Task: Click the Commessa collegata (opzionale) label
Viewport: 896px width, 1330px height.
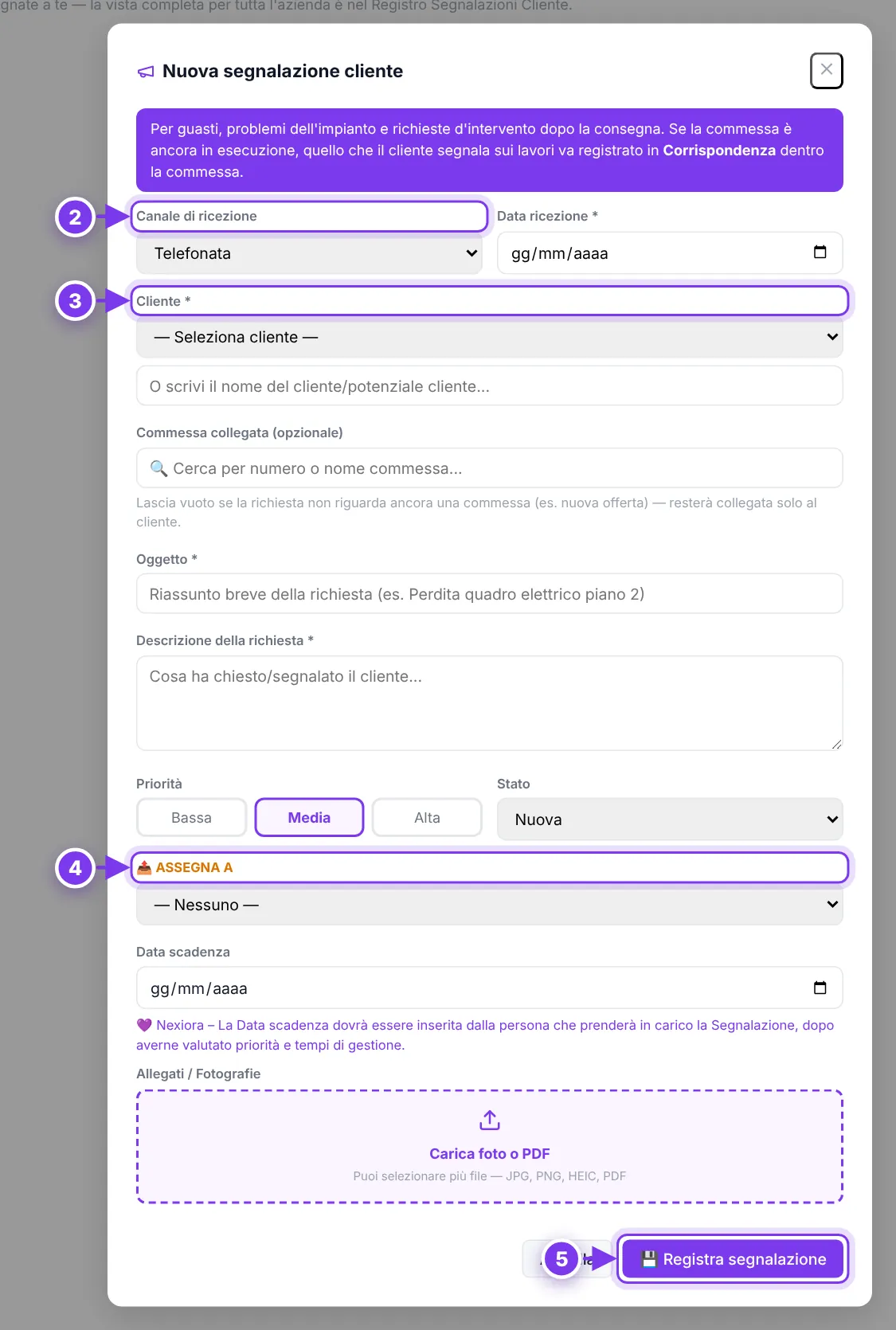Action: 240,432
